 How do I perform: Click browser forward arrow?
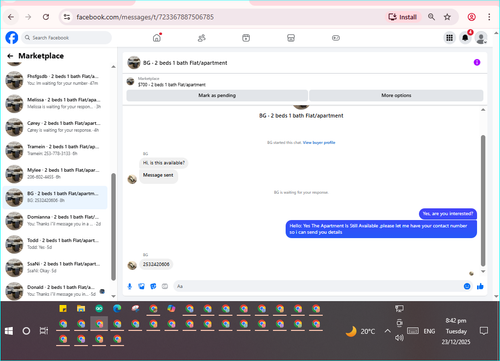point(28,17)
